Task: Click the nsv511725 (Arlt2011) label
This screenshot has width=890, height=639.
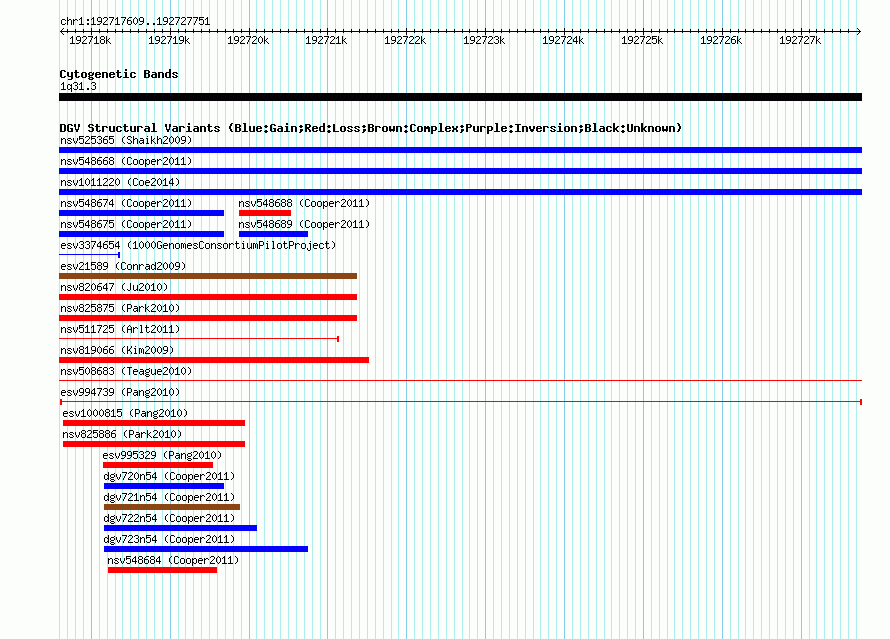Action: tap(120, 329)
